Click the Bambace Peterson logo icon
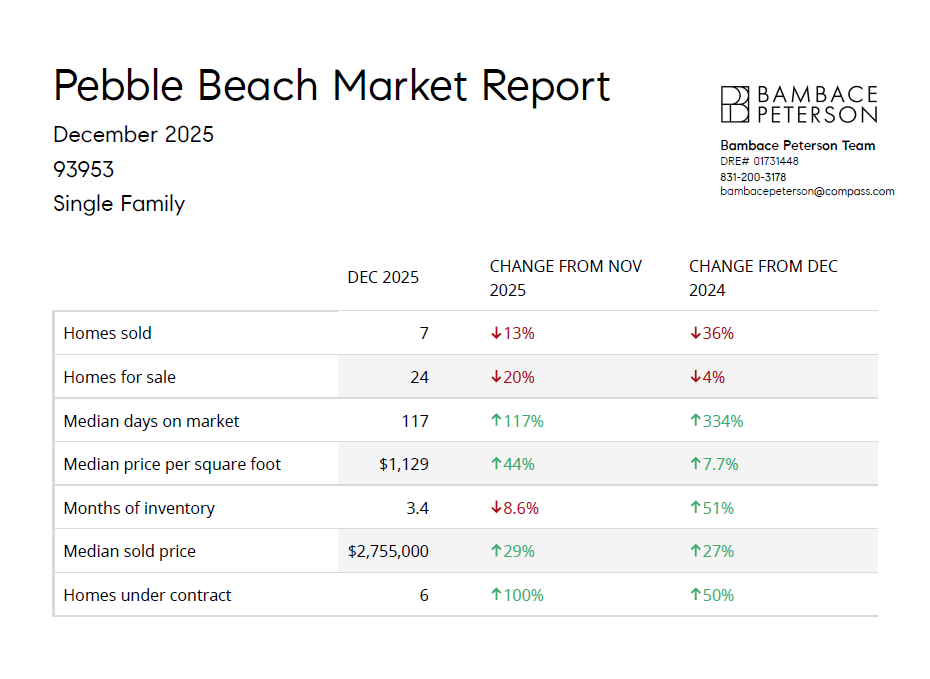The width and height of the screenshot is (930, 679). pyautogui.click(x=735, y=104)
